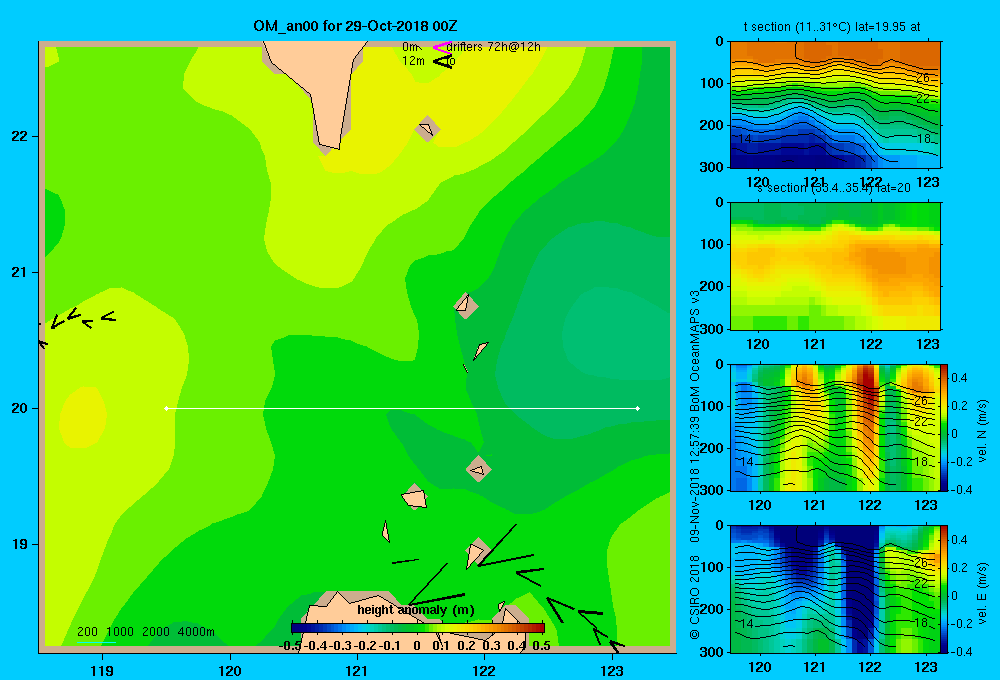Click the narrow island near 121.2 longitude, 19.1 latitude

386,531
